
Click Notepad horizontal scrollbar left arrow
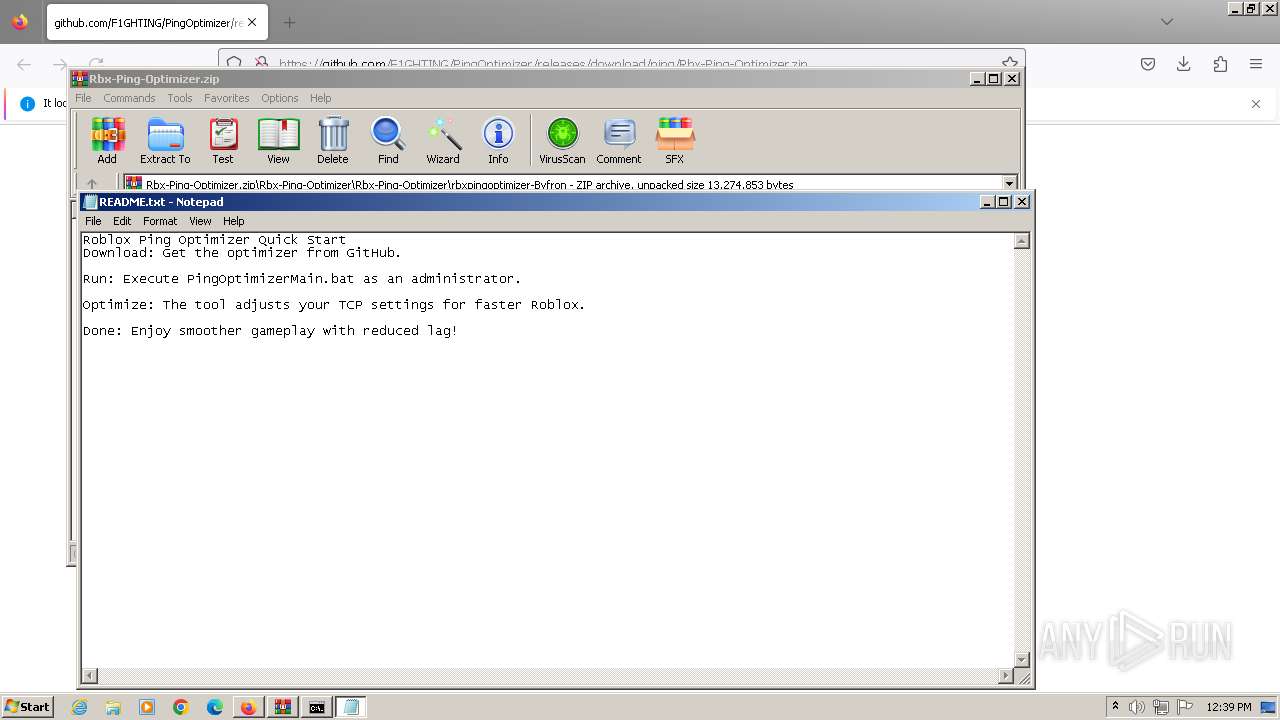tap(90, 676)
